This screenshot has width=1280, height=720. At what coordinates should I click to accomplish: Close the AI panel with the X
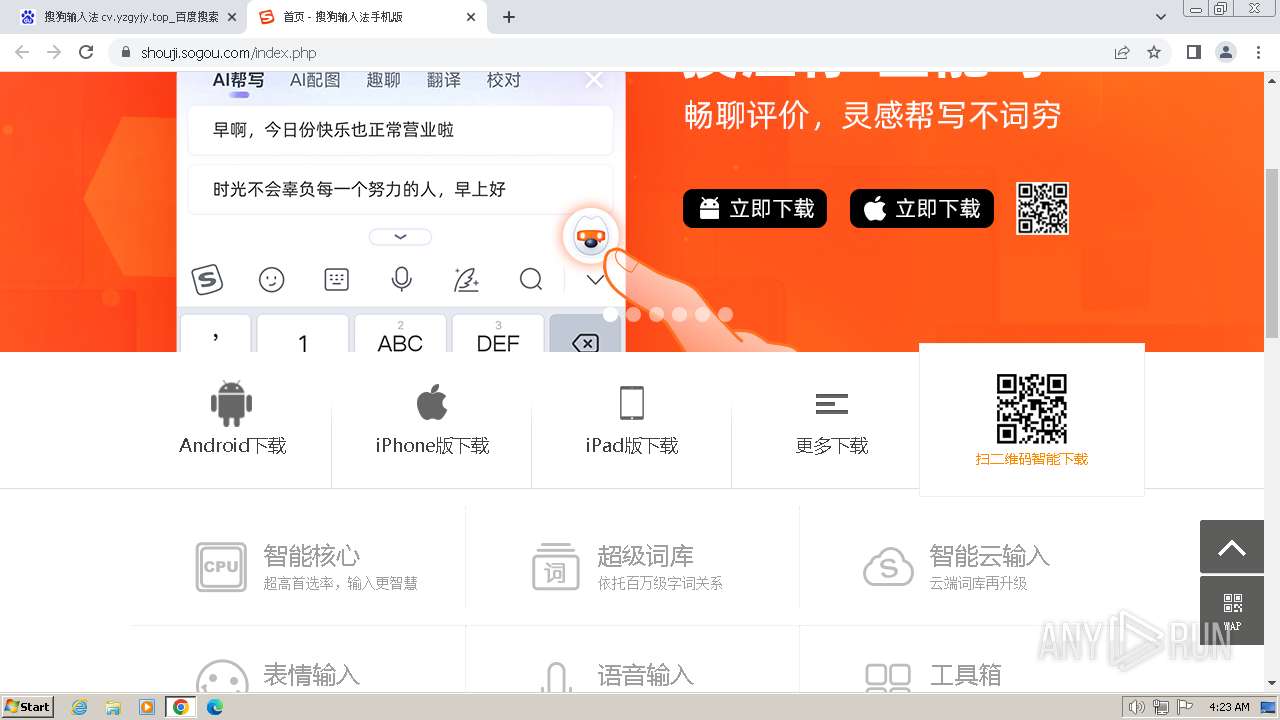click(594, 79)
